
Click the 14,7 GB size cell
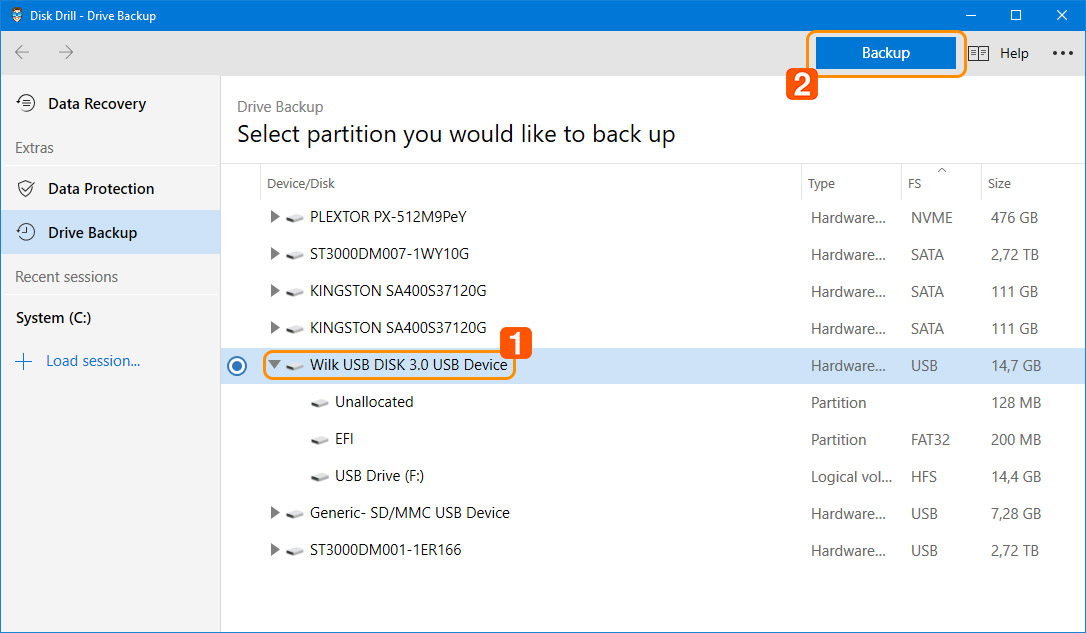(1015, 366)
